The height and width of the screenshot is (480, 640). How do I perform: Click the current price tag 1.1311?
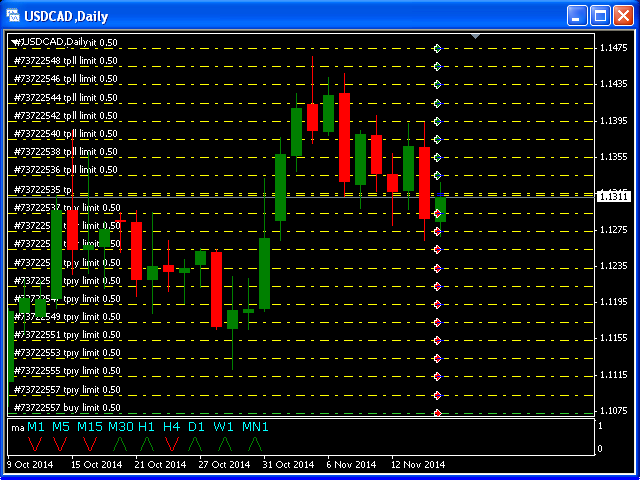(613, 197)
